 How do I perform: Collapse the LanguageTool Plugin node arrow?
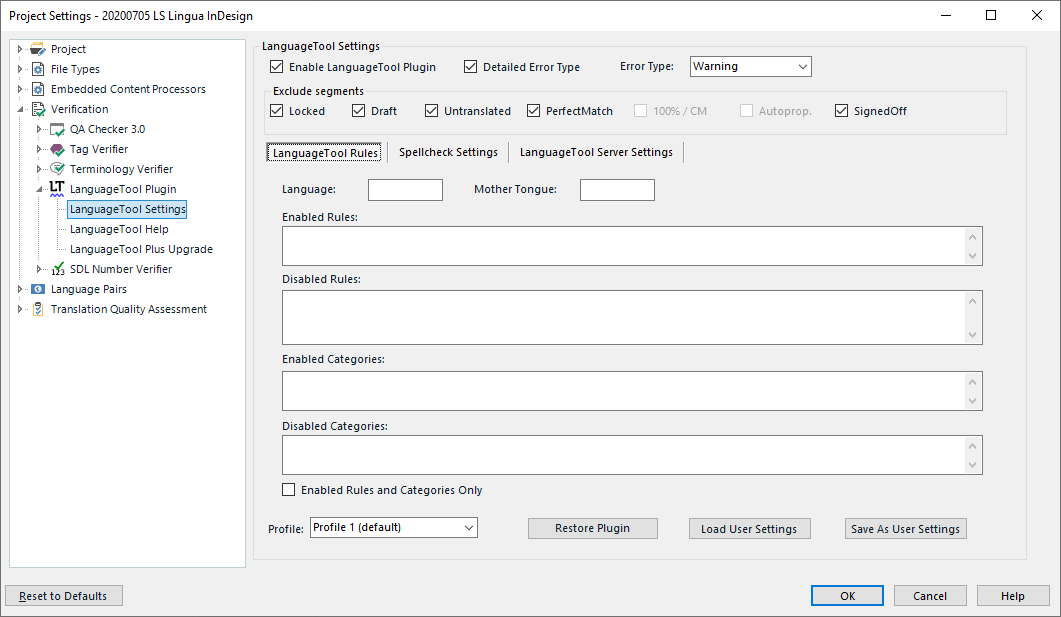(x=39, y=189)
